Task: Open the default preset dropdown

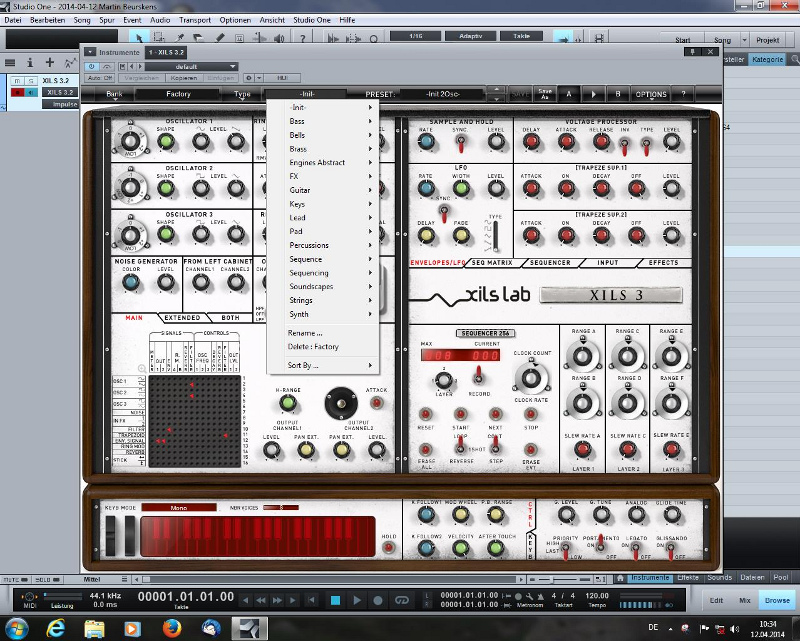Action: [x=192, y=66]
